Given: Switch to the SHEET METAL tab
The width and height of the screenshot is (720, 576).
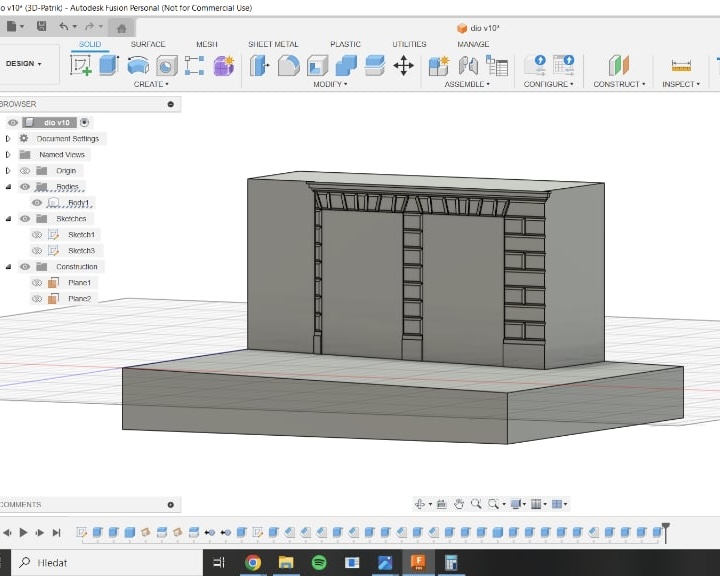Looking at the screenshot, I should (273, 44).
